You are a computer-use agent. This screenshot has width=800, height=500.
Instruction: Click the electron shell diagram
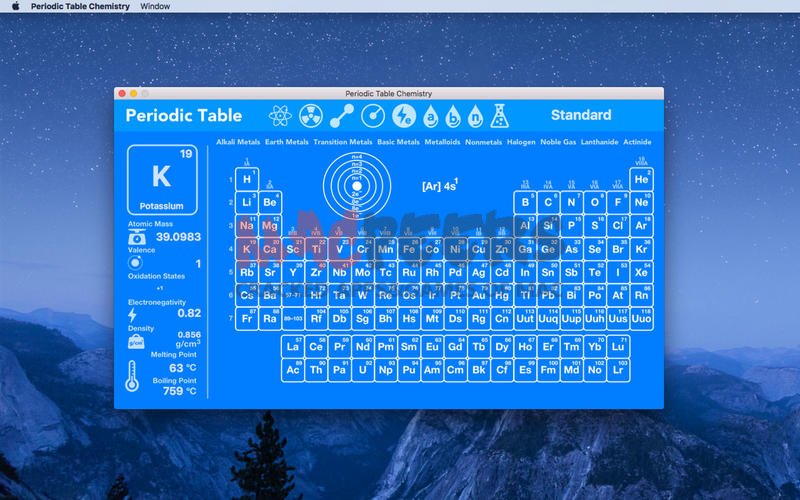(x=357, y=186)
